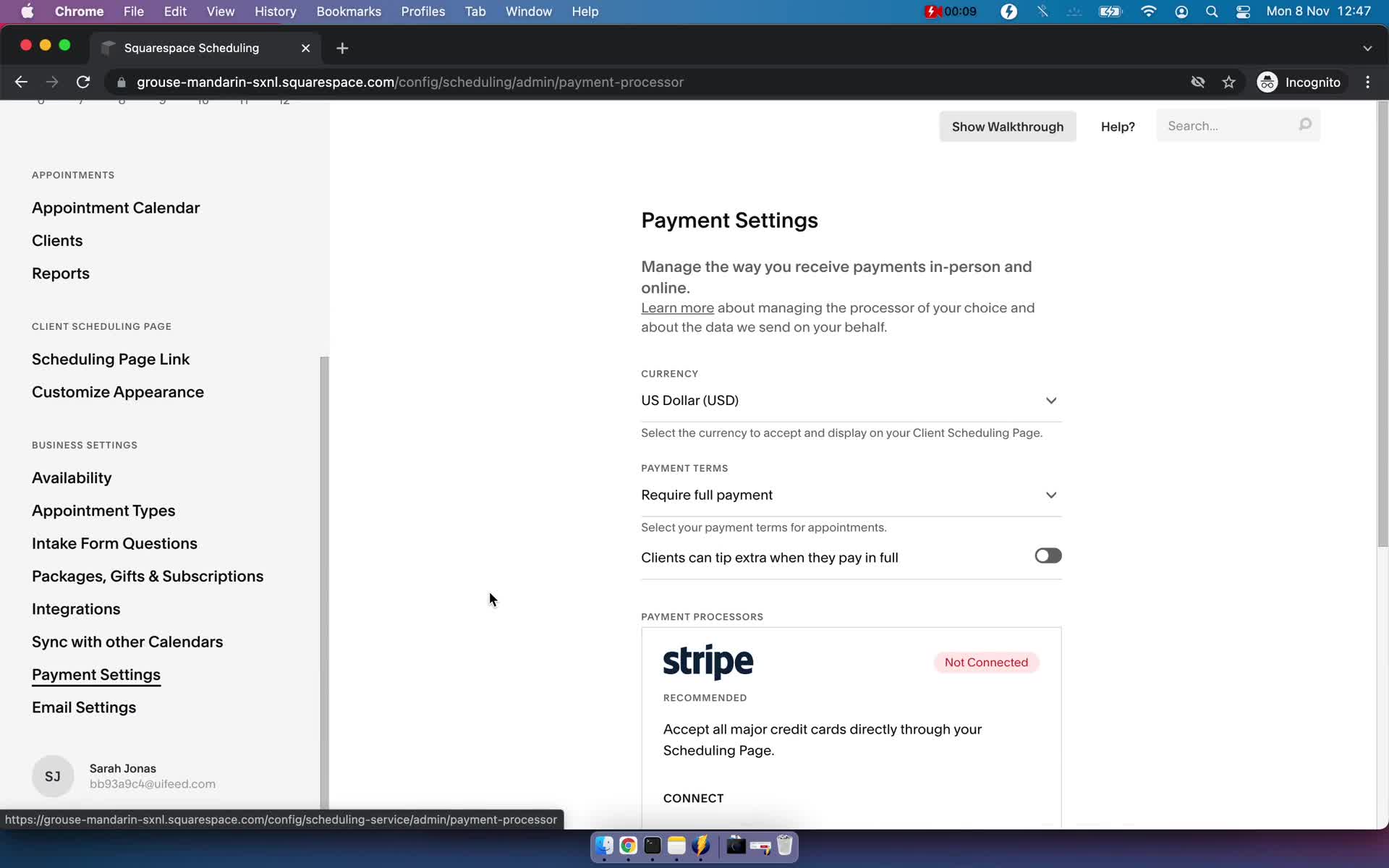Close the Squarespace Scheduling tab

305,48
